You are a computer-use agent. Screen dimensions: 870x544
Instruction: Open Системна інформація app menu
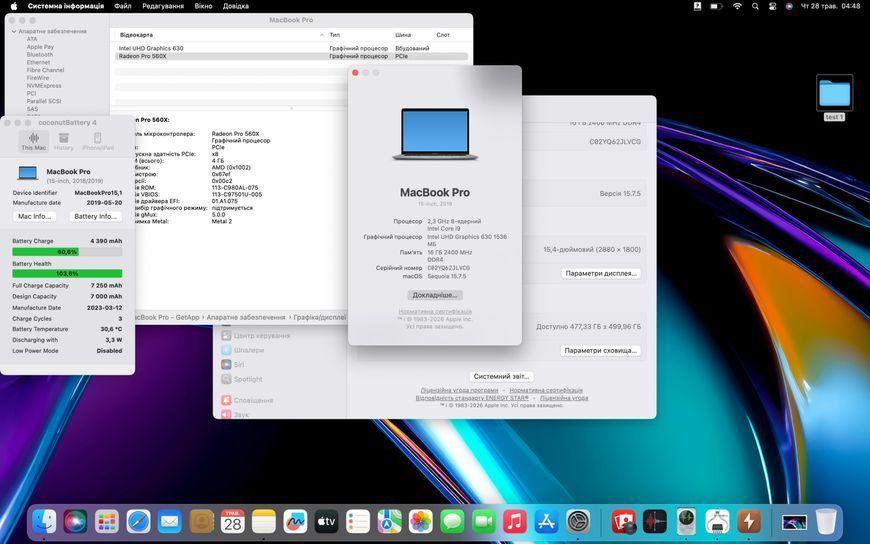(x=65, y=6)
